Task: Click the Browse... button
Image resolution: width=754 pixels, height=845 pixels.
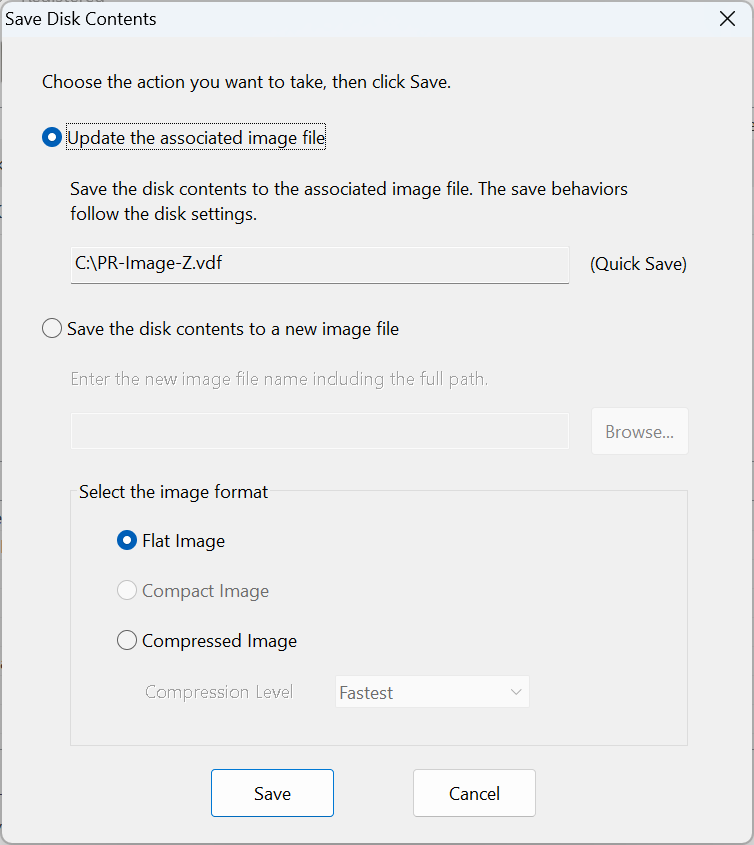Action: [x=640, y=431]
